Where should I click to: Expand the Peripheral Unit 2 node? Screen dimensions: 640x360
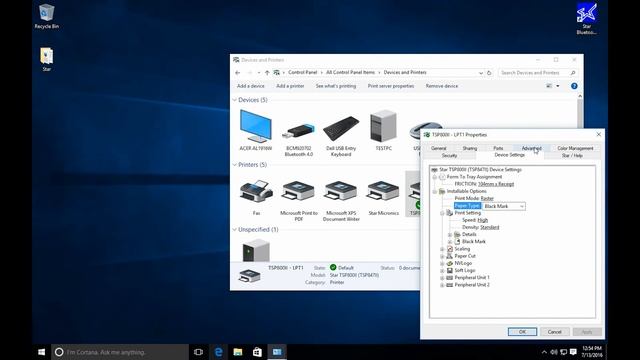(442, 285)
